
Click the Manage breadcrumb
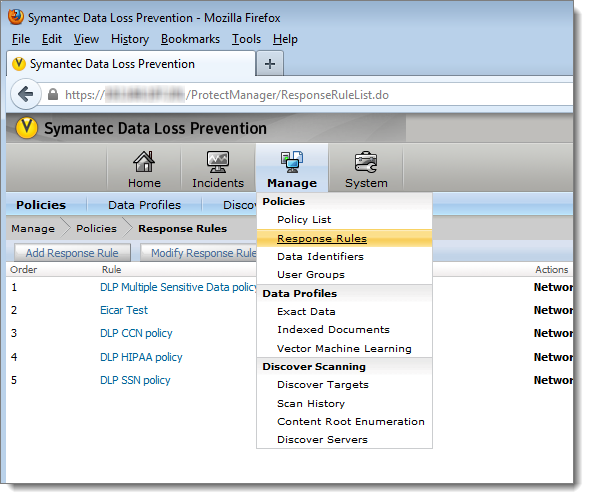click(x=33, y=228)
